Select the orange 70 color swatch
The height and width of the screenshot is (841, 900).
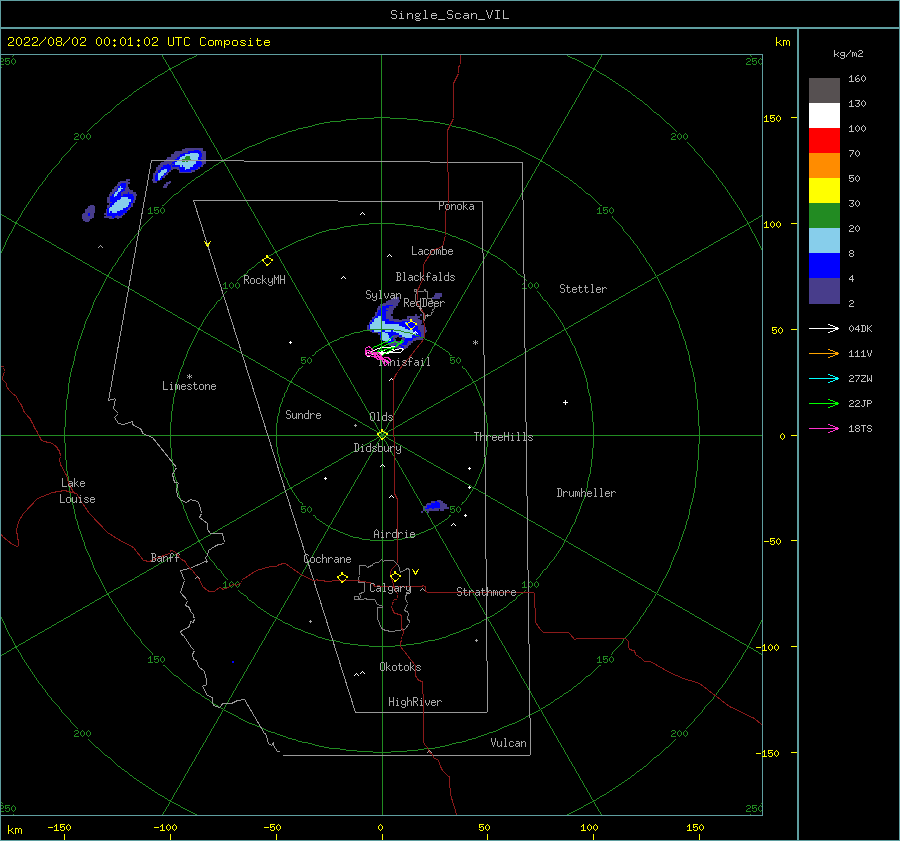[x=824, y=165]
